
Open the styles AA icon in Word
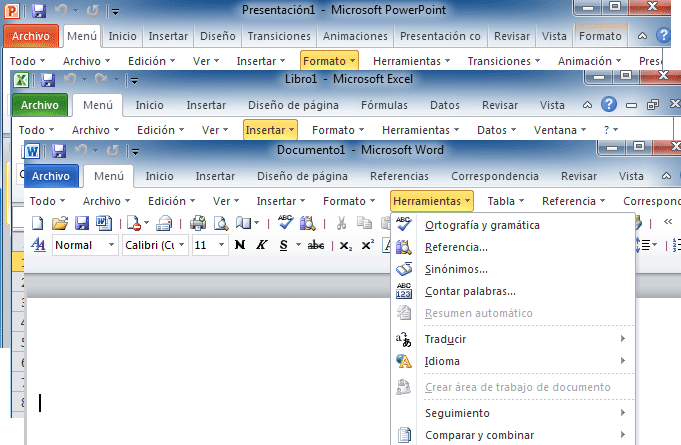pyautogui.click(x=38, y=245)
